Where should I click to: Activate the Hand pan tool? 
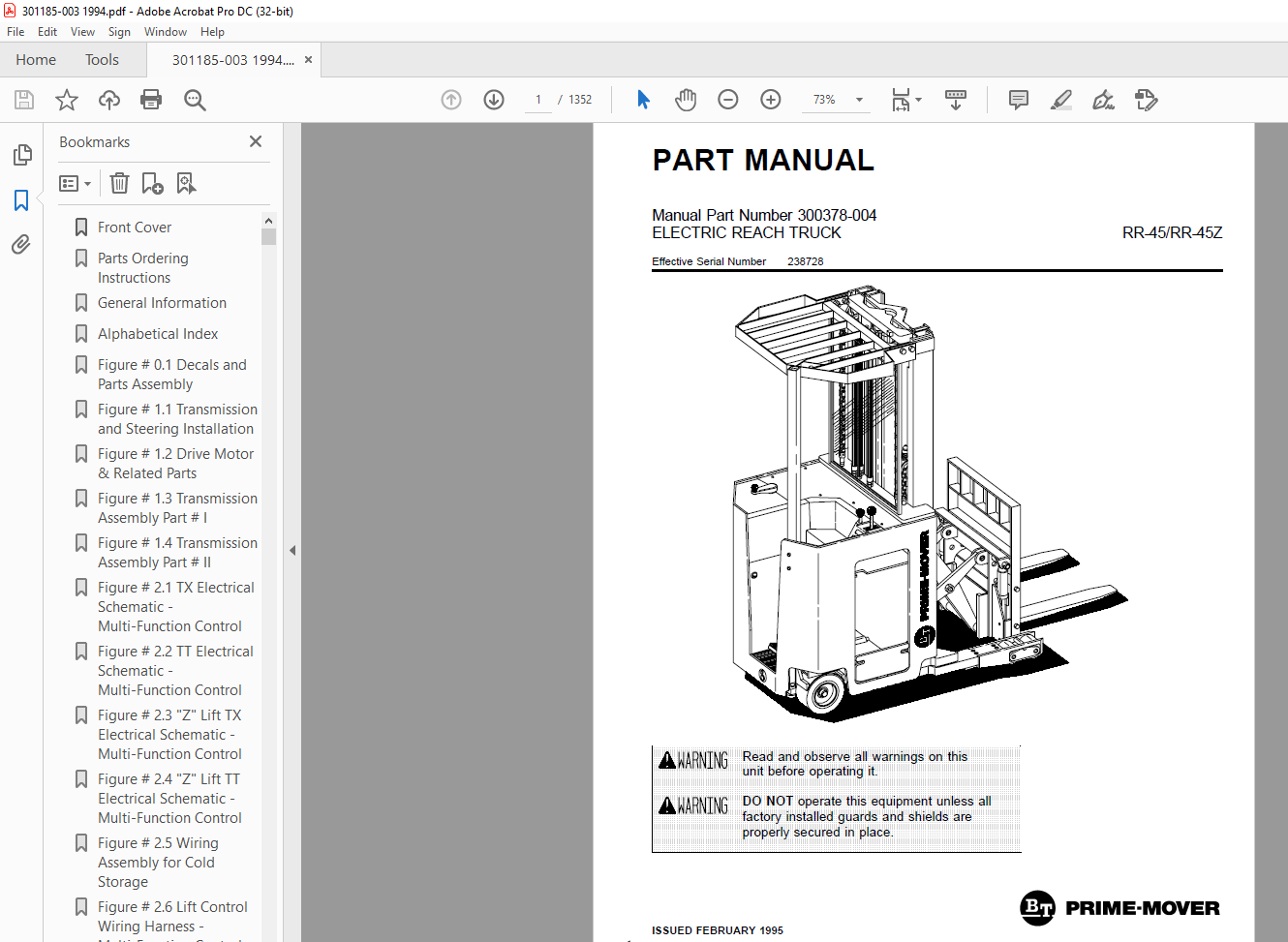(x=686, y=100)
